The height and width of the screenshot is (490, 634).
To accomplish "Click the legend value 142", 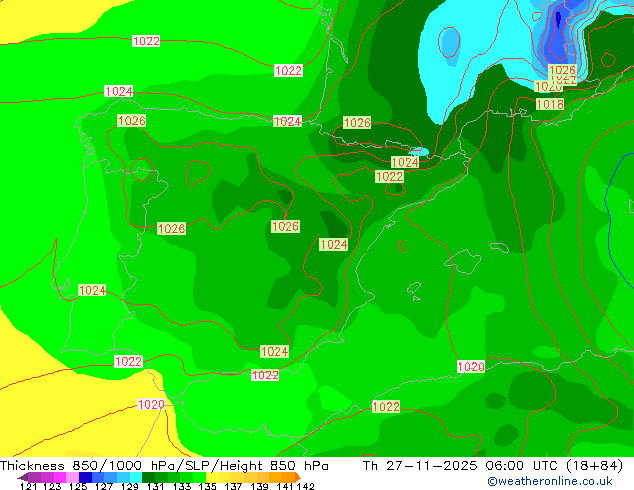I will (305, 486).
